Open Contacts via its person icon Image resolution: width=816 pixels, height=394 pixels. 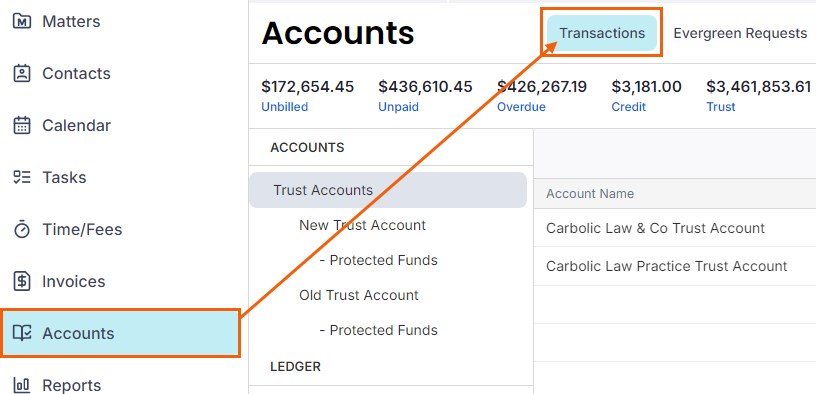point(21,73)
